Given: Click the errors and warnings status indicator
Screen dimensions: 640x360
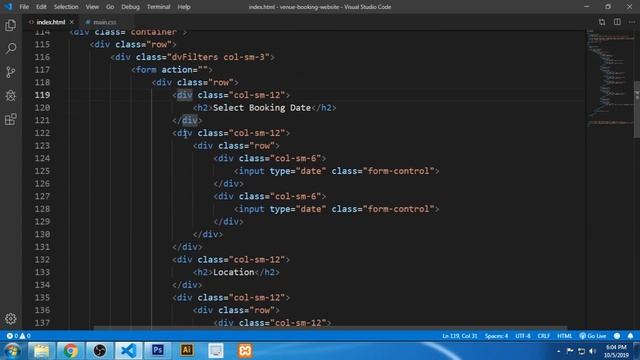Looking at the screenshot, I should coord(18,336).
